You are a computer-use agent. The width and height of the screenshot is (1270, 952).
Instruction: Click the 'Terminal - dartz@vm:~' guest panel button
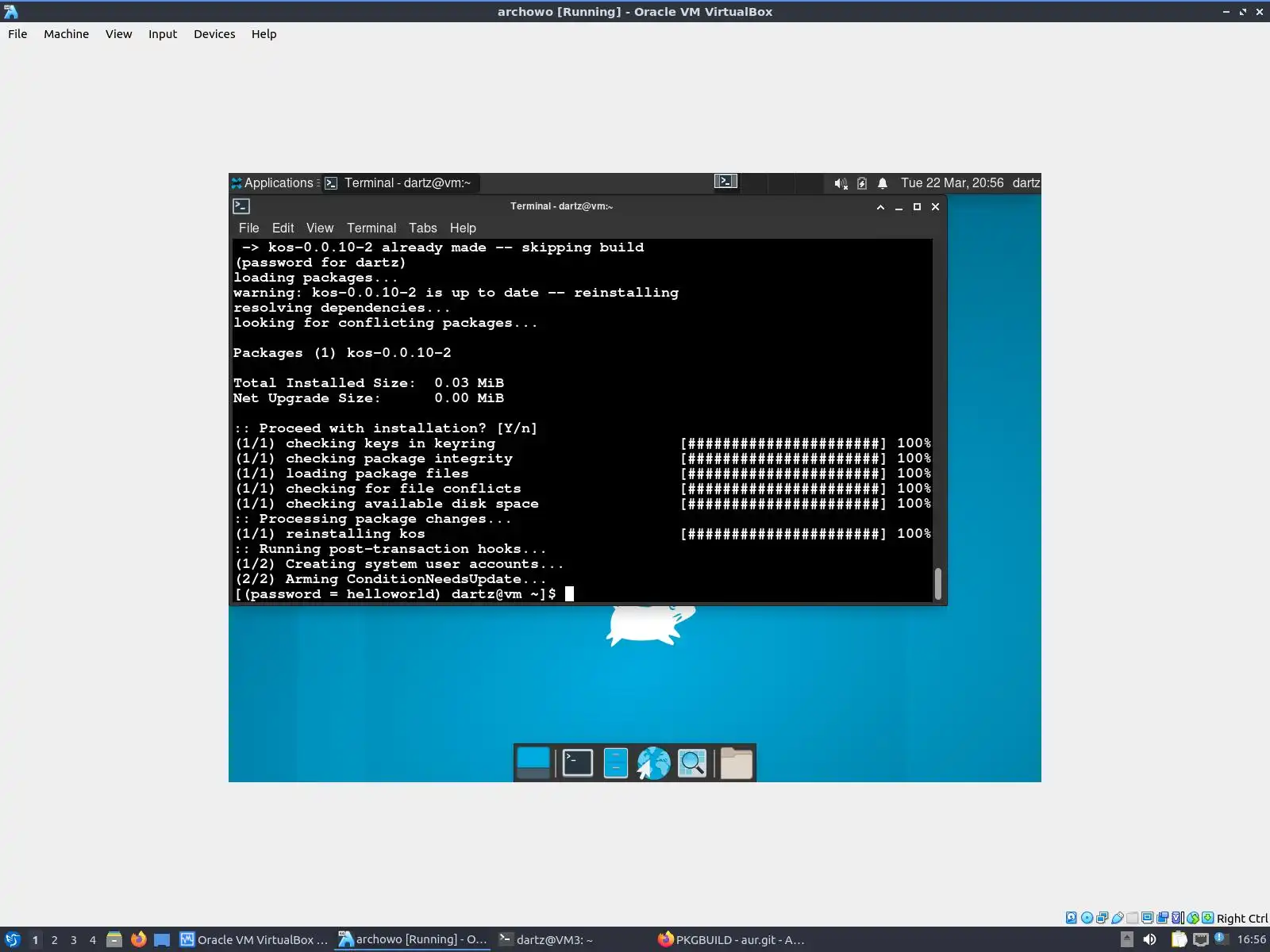tap(399, 183)
